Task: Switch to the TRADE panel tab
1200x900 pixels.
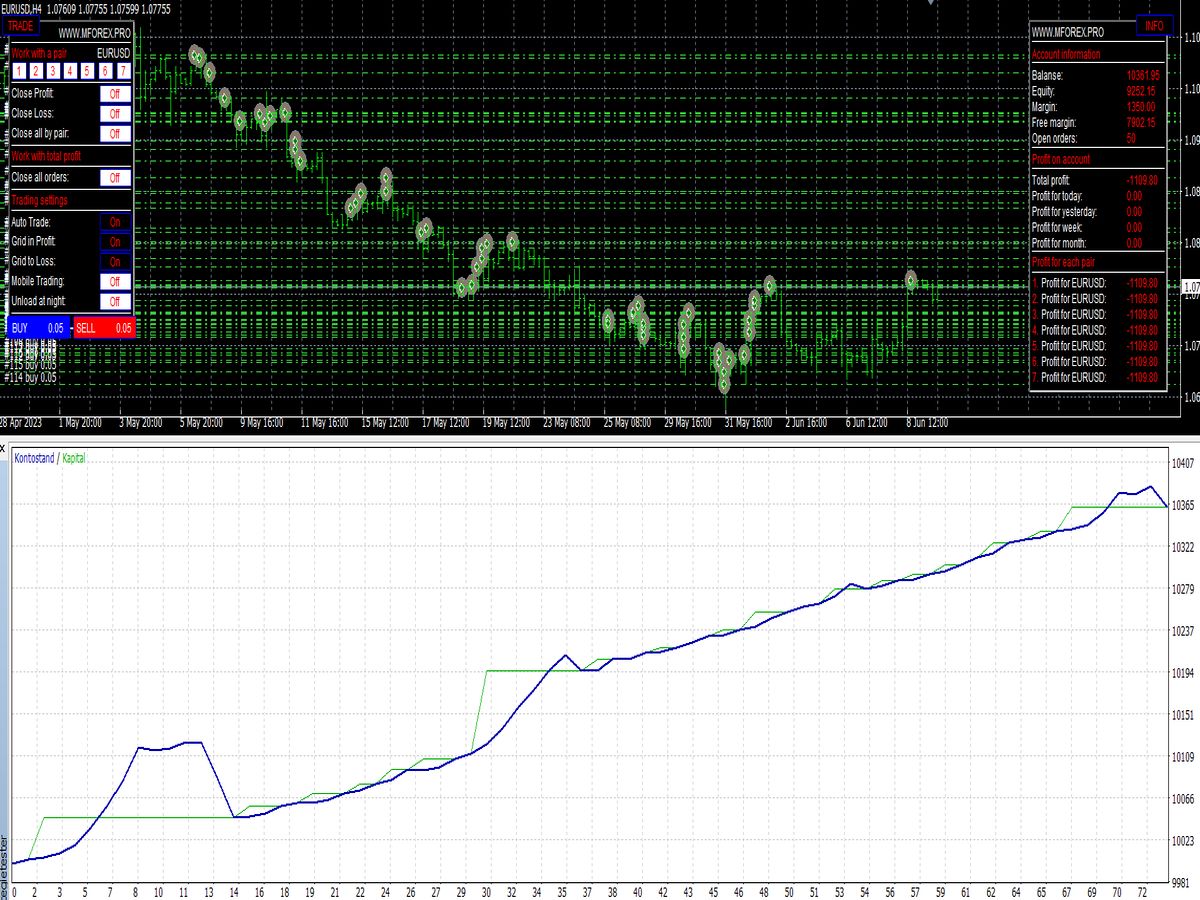Action: pyautogui.click(x=19, y=26)
